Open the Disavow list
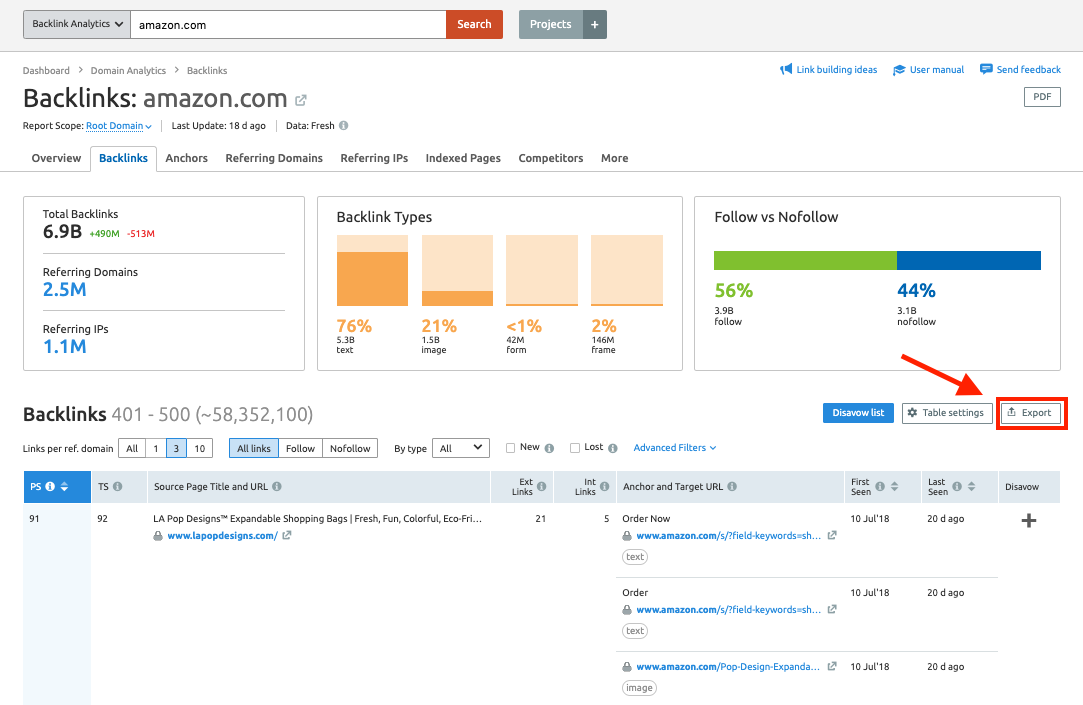1083x705 pixels. tap(858, 413)
